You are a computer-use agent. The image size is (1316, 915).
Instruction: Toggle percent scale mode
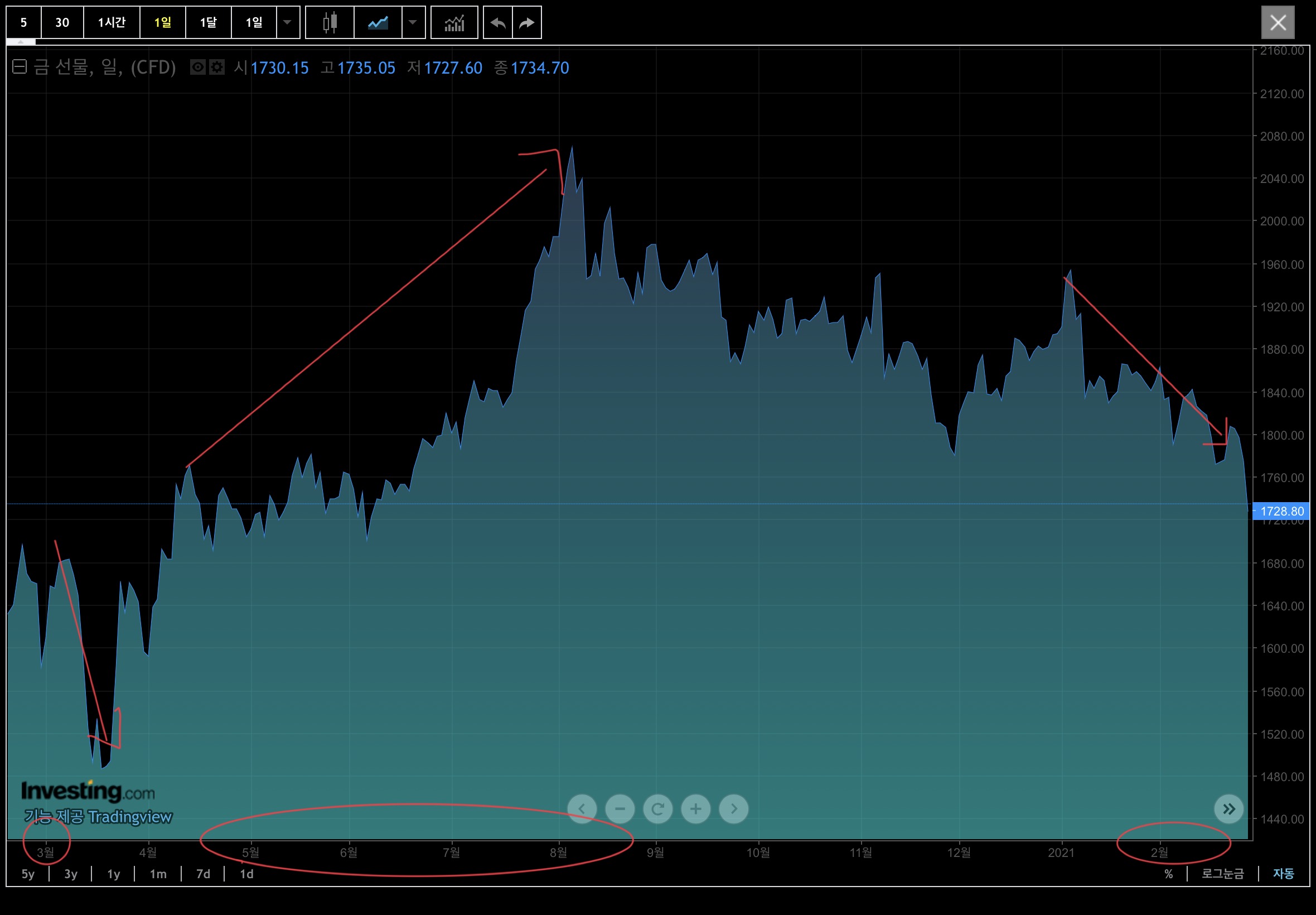(1168, 874)
